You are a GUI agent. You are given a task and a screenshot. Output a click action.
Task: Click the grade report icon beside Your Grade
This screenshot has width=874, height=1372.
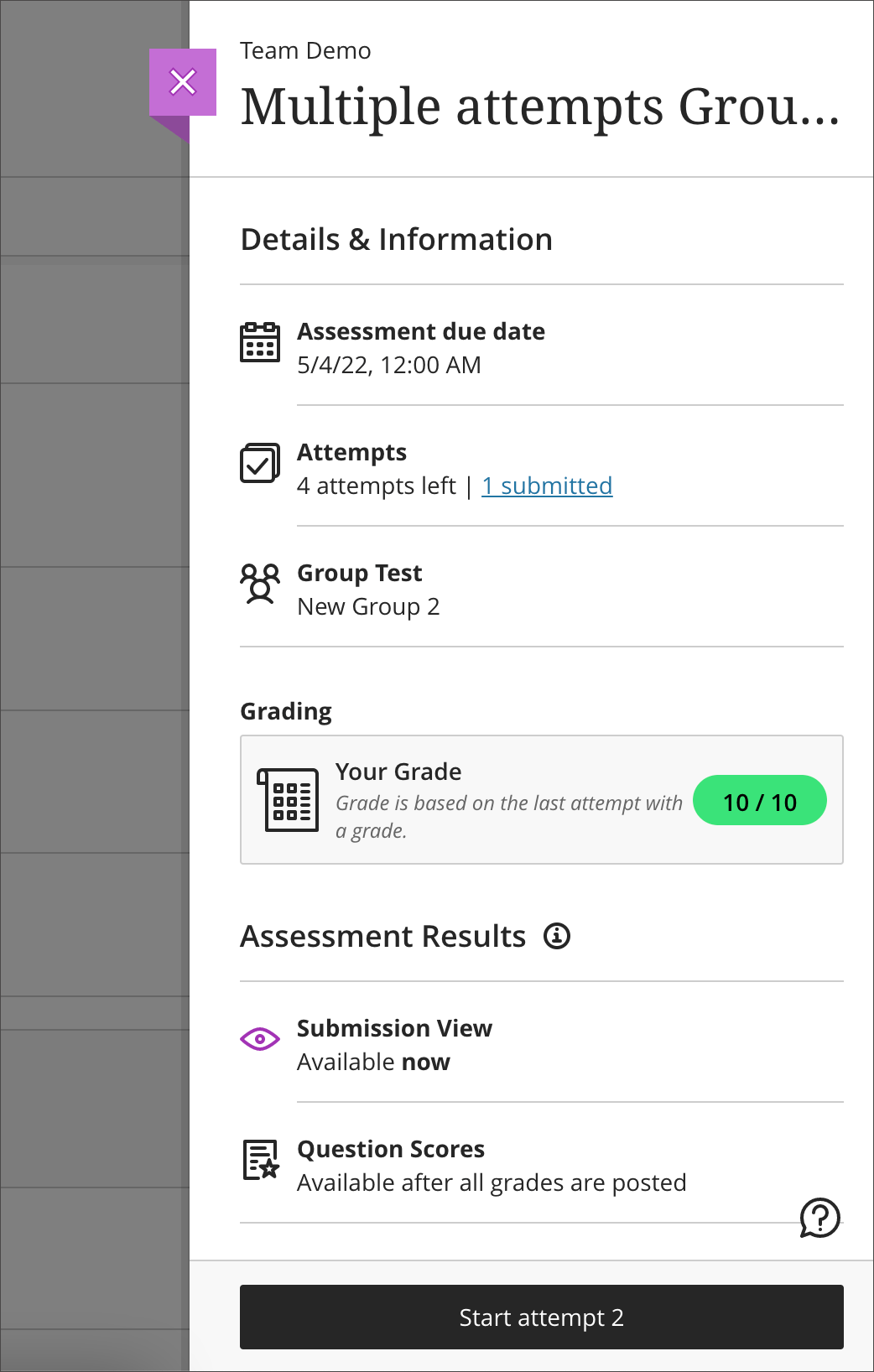pyautogui.click(x=289, y=800)
